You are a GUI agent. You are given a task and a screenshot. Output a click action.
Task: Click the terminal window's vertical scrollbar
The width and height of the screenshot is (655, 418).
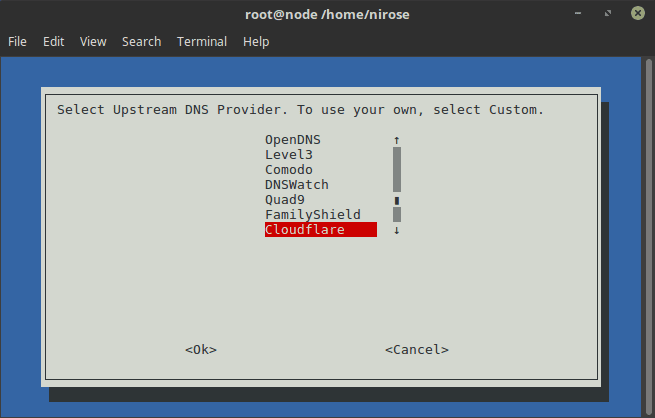(649, 236)
